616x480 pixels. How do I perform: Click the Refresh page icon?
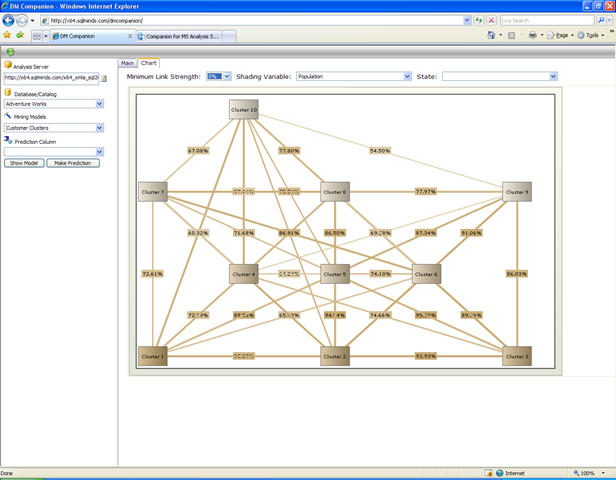(478, 20)
